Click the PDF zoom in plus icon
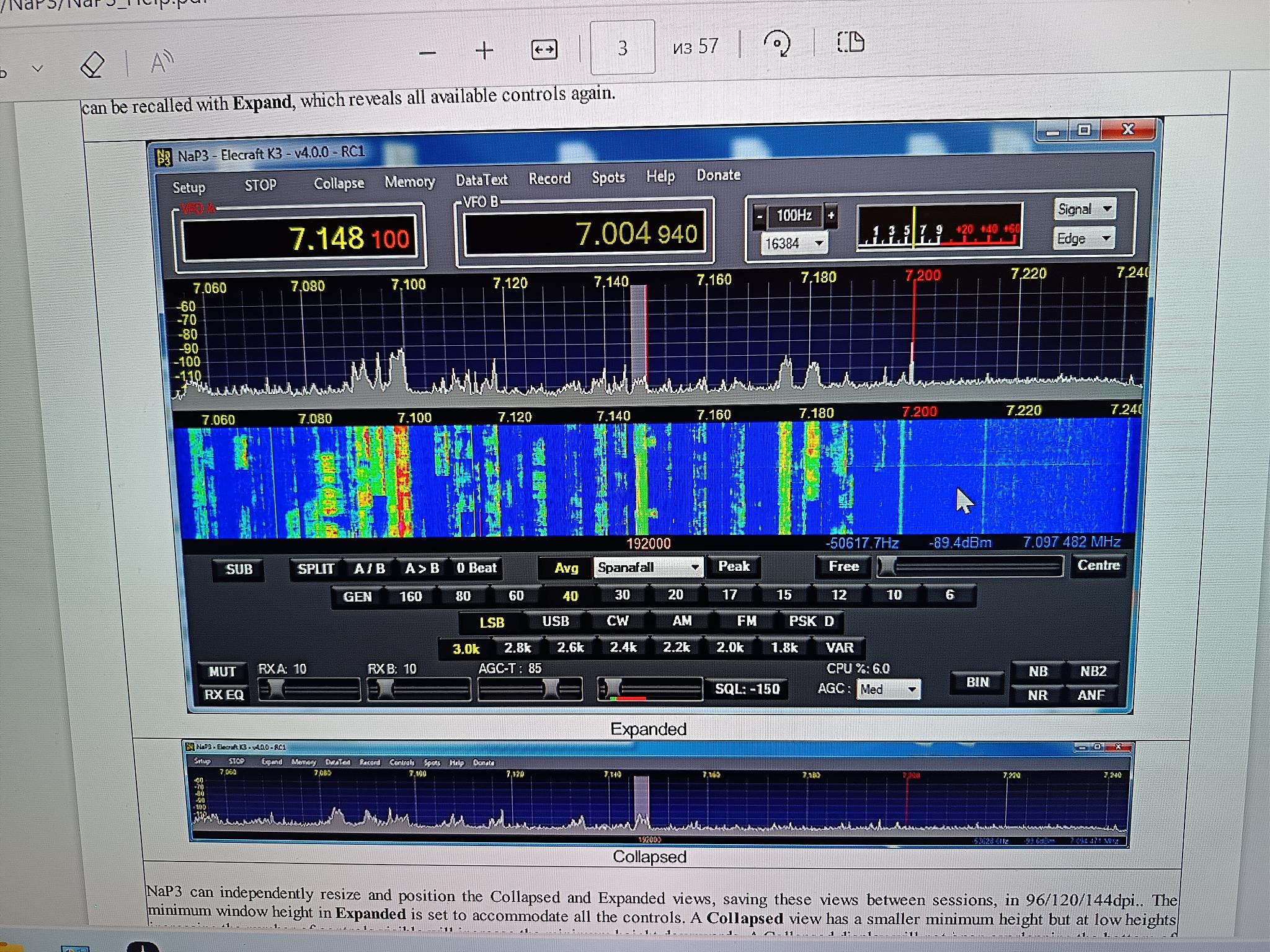Screen dimensions: 1270x952 click(x=484, y=50)
